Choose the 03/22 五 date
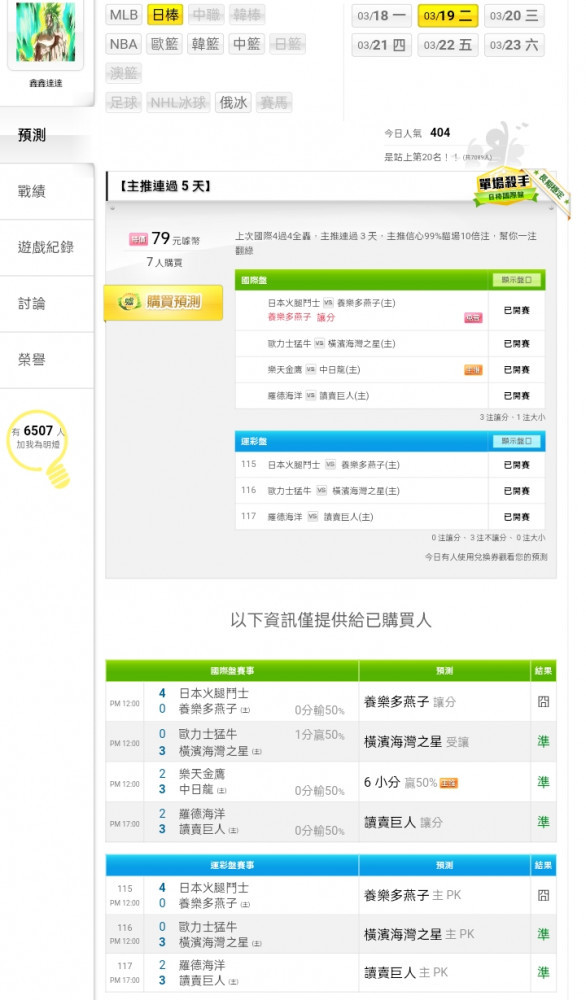Image resolution: width=586 pixels, height=1000 pixels. pos(448,45)
